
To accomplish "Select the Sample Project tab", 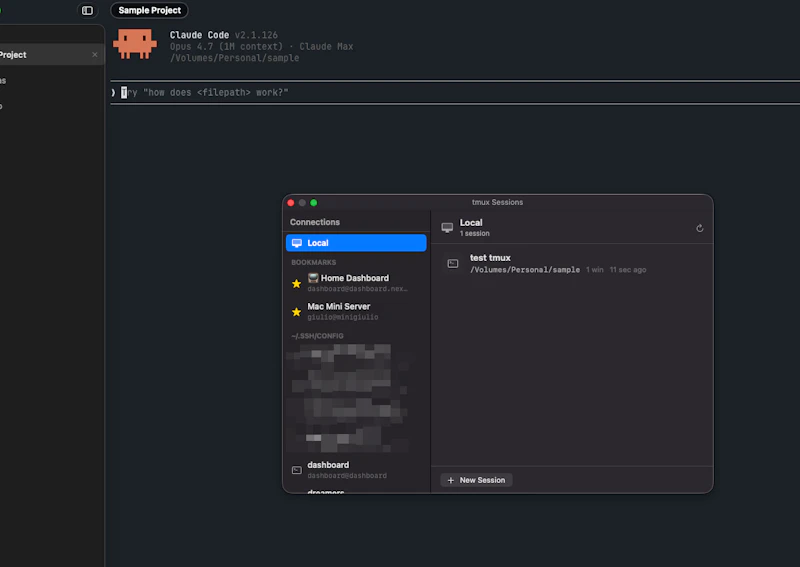I will pyautogui.click(x=149, y=10).
